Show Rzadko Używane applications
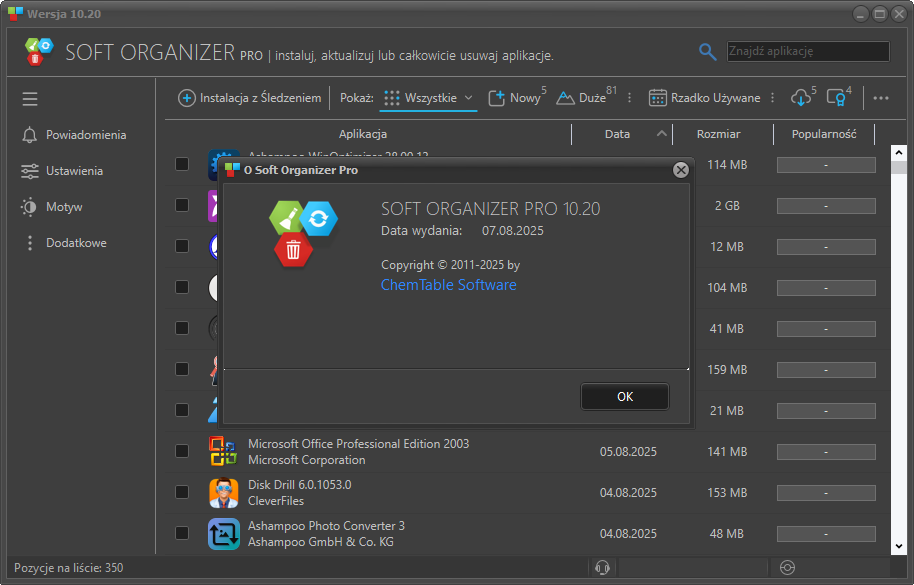The width and height of the screenshot is (914, 585). point(704,98)
